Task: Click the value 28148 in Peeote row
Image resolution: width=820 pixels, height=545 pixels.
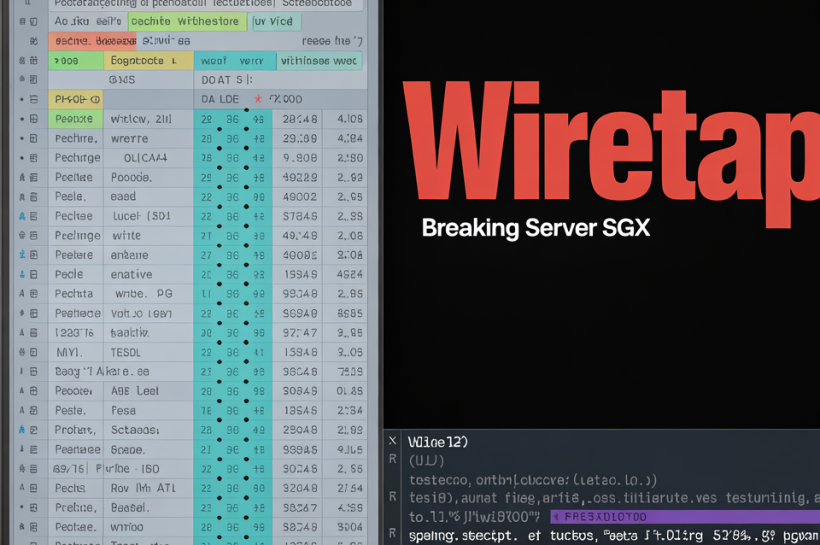Action: click(300, 119)
